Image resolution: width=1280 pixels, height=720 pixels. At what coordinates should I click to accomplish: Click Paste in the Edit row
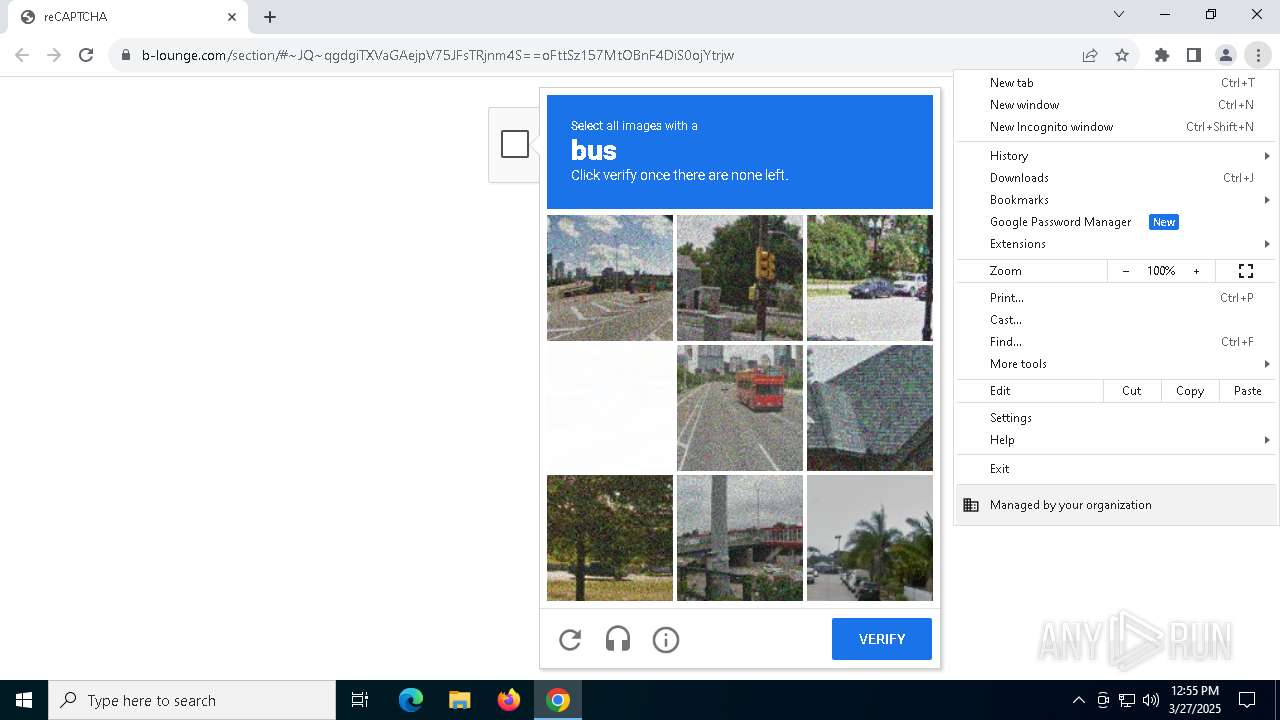1248,391
